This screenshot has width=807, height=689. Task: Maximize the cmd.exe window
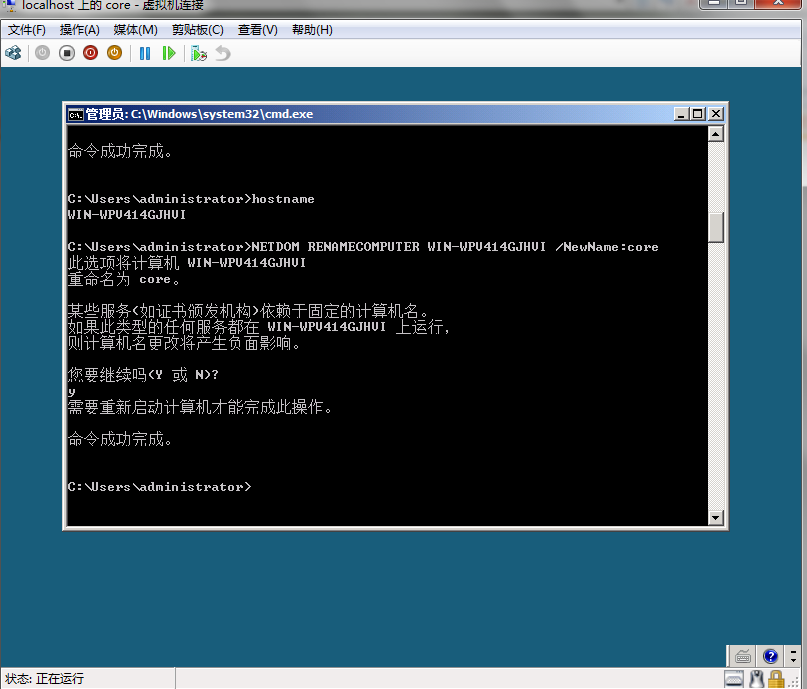coord(698,114)
